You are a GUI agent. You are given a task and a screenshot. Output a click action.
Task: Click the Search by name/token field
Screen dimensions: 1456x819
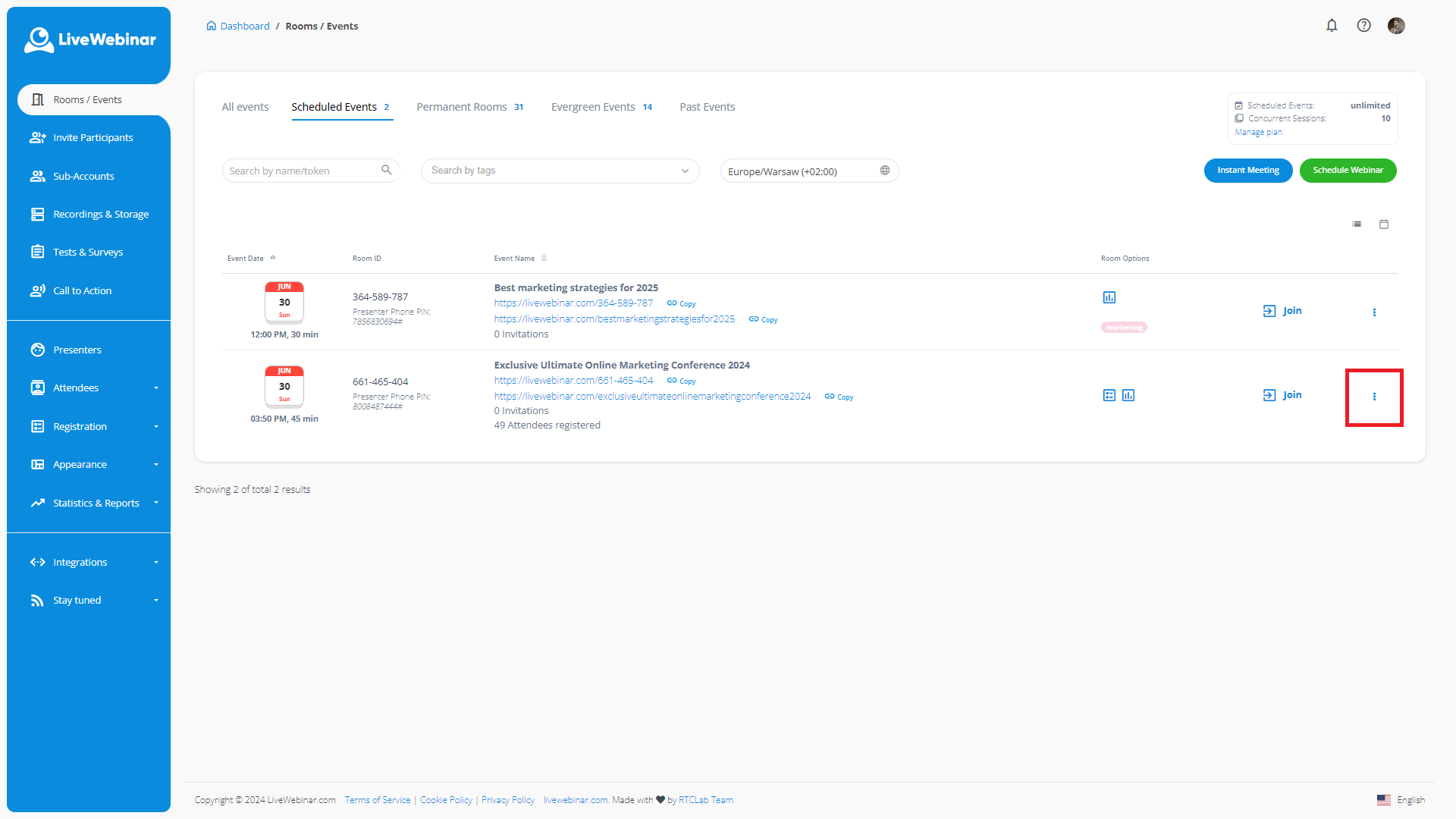[x=302, y=171]
